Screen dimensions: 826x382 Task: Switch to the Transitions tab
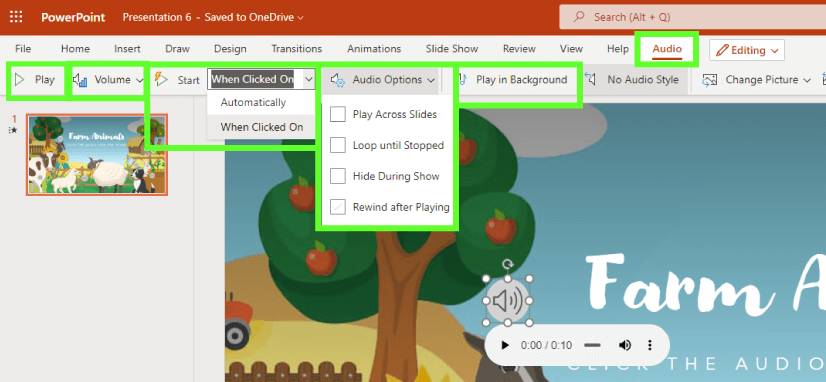(x=297, y=49)
